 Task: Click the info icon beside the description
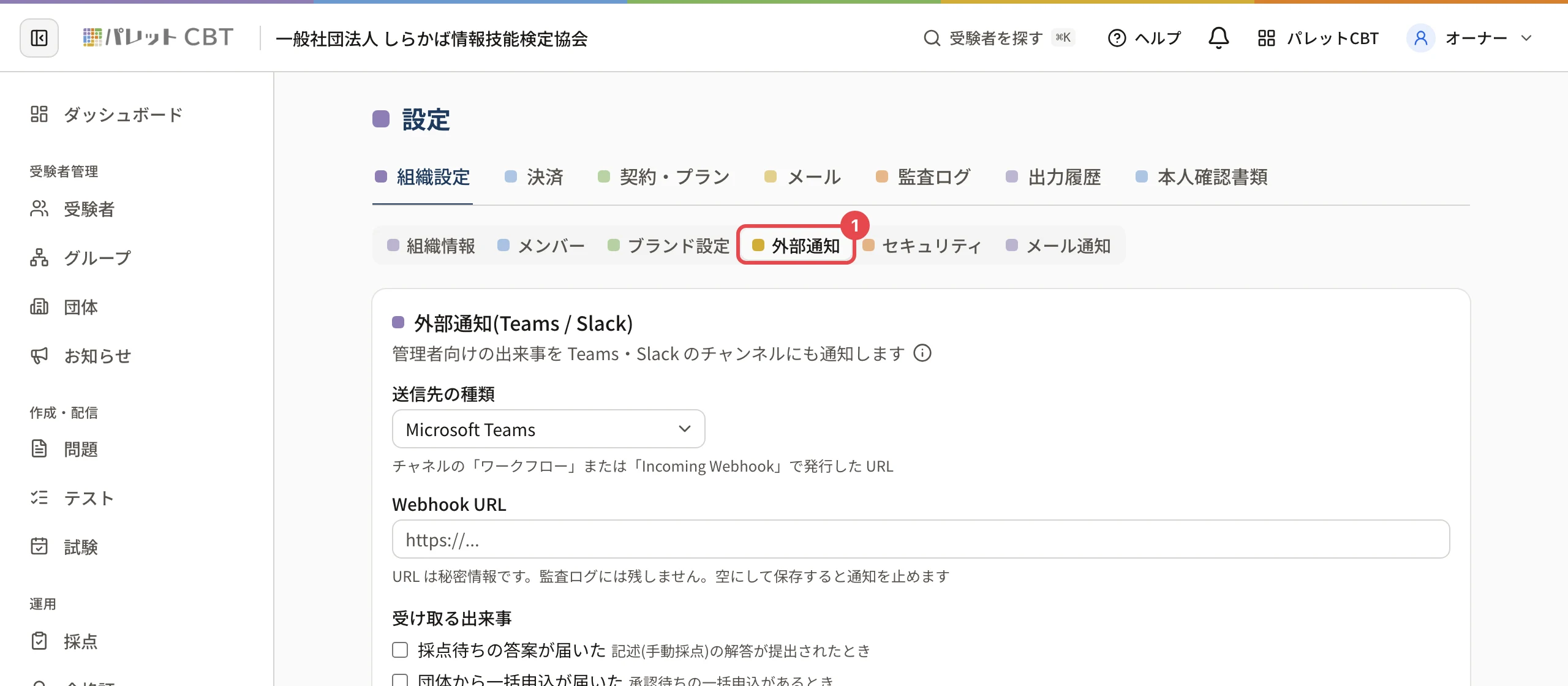tap(922, 353)
